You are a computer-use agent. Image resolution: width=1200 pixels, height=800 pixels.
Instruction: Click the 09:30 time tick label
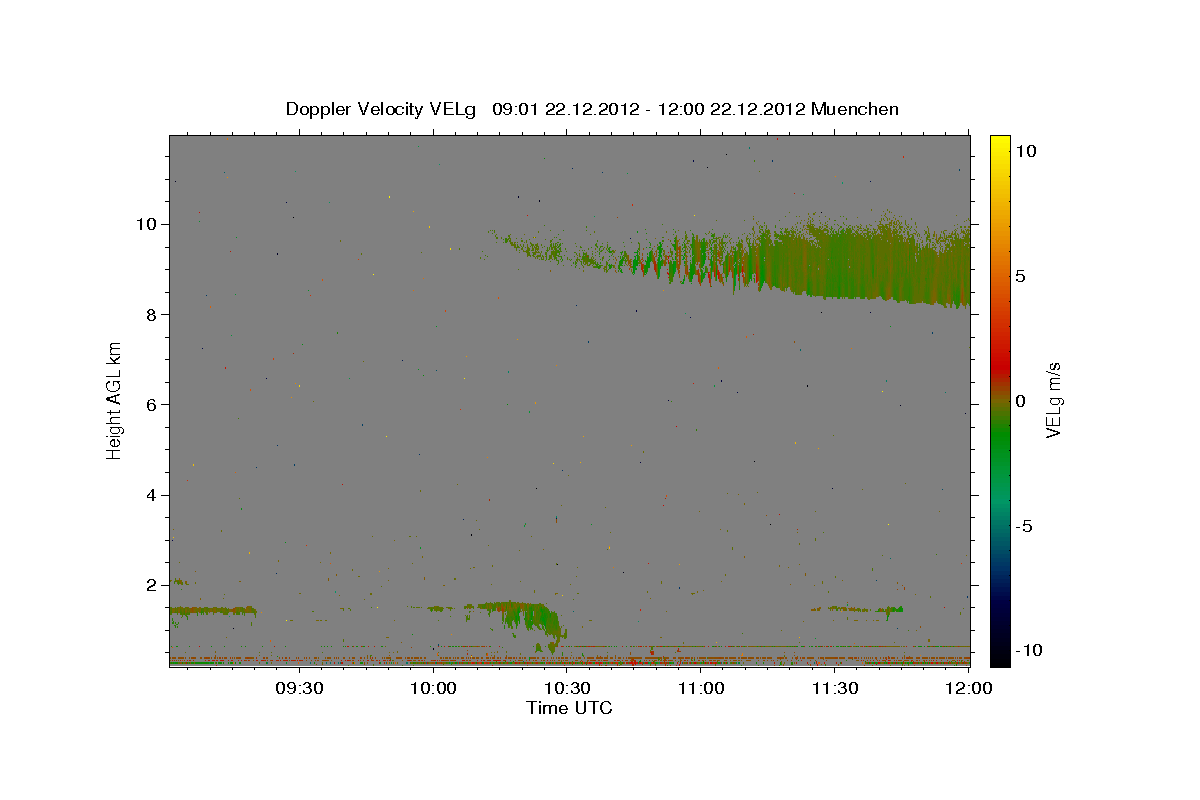[300, 688]
